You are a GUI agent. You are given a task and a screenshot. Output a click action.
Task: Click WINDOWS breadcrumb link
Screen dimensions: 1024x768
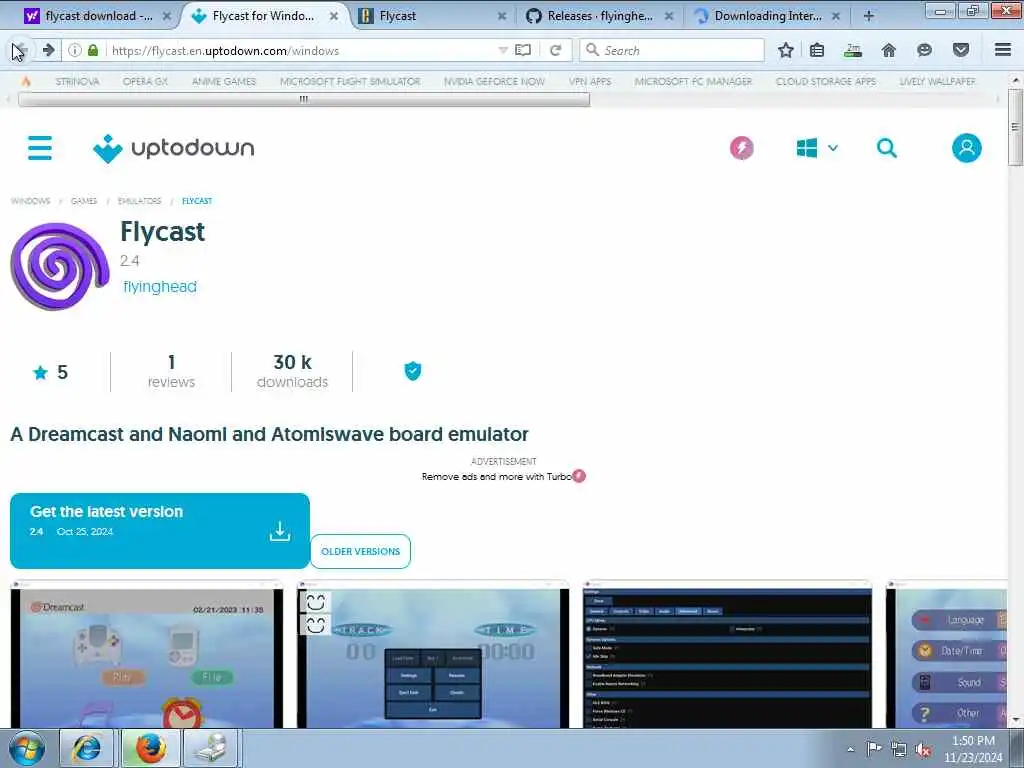(x=31, y=201)
